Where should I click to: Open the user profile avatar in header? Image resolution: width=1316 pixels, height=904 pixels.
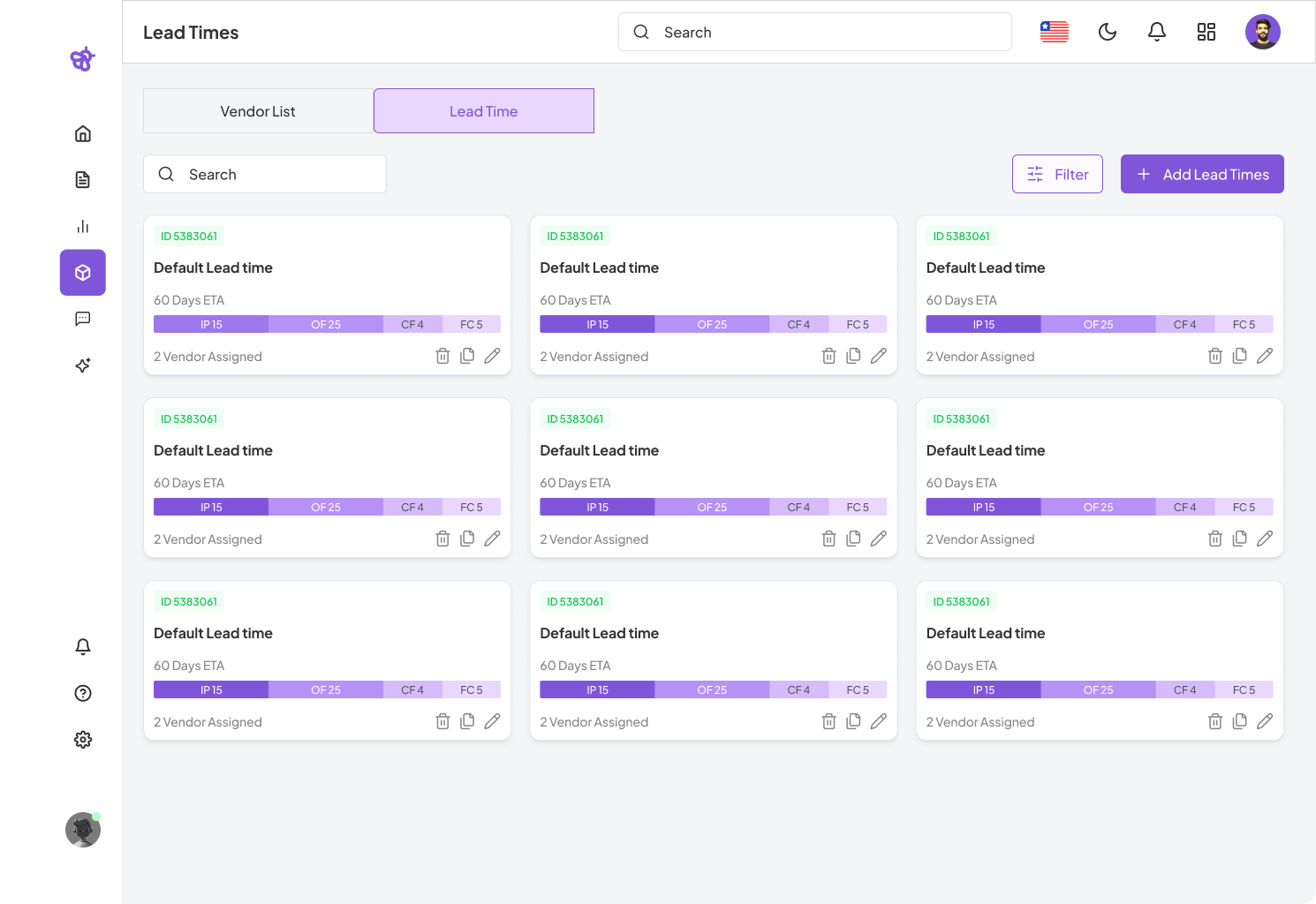point(1262,33)
